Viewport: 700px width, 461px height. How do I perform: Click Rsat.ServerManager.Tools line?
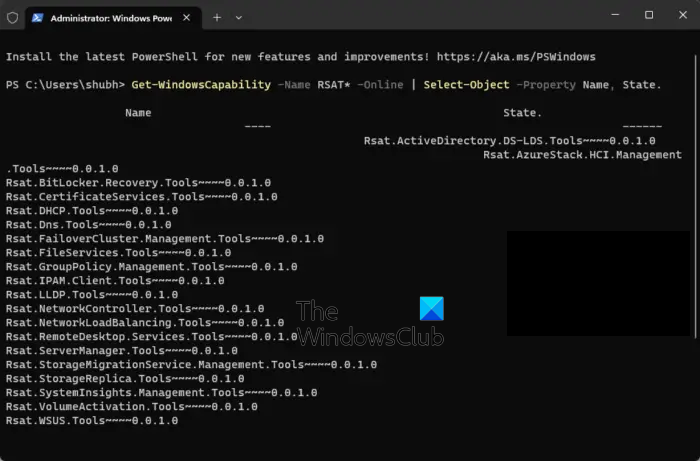tap(122, 351)
